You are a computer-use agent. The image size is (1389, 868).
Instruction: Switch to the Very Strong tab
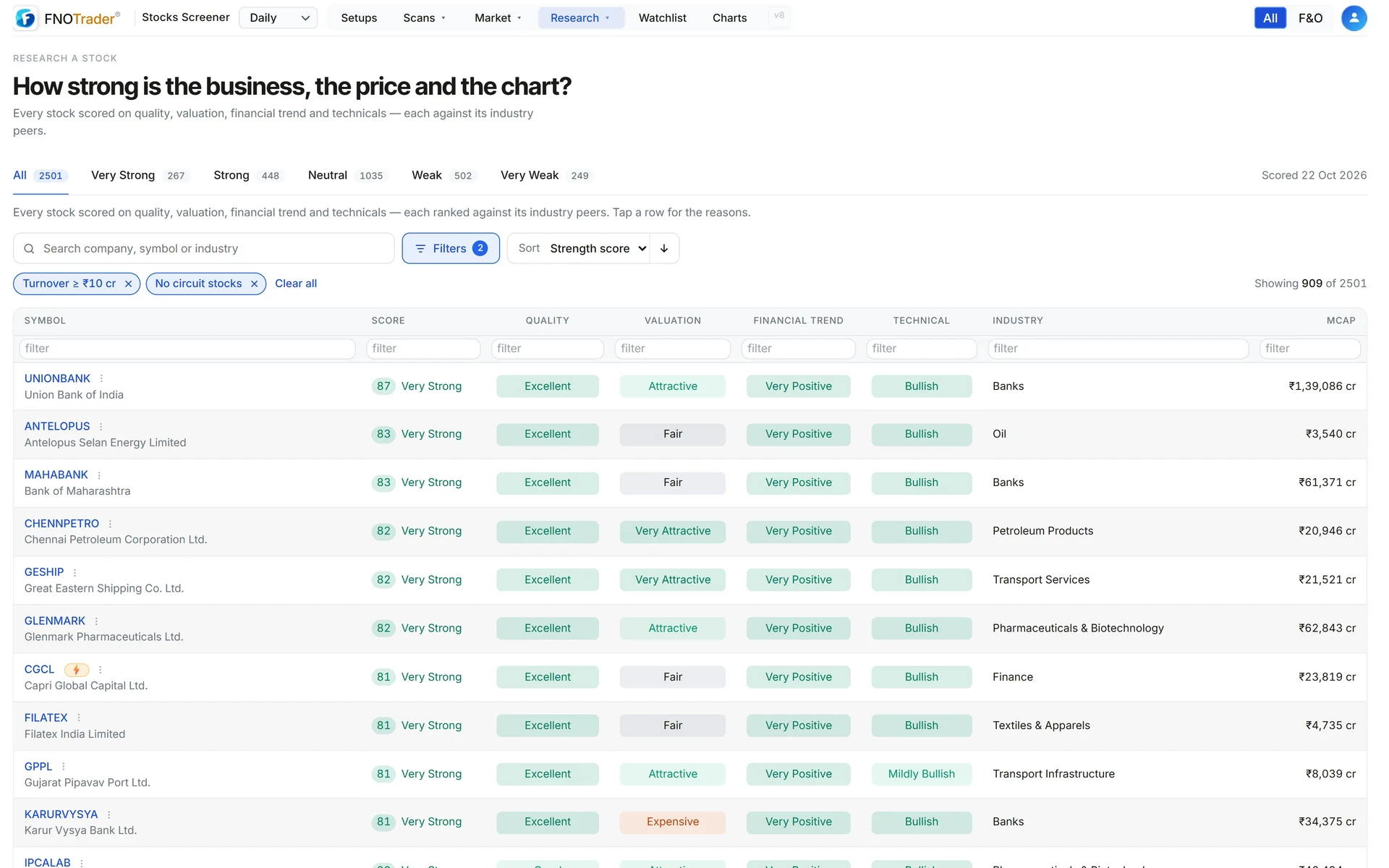pos(140,176)
